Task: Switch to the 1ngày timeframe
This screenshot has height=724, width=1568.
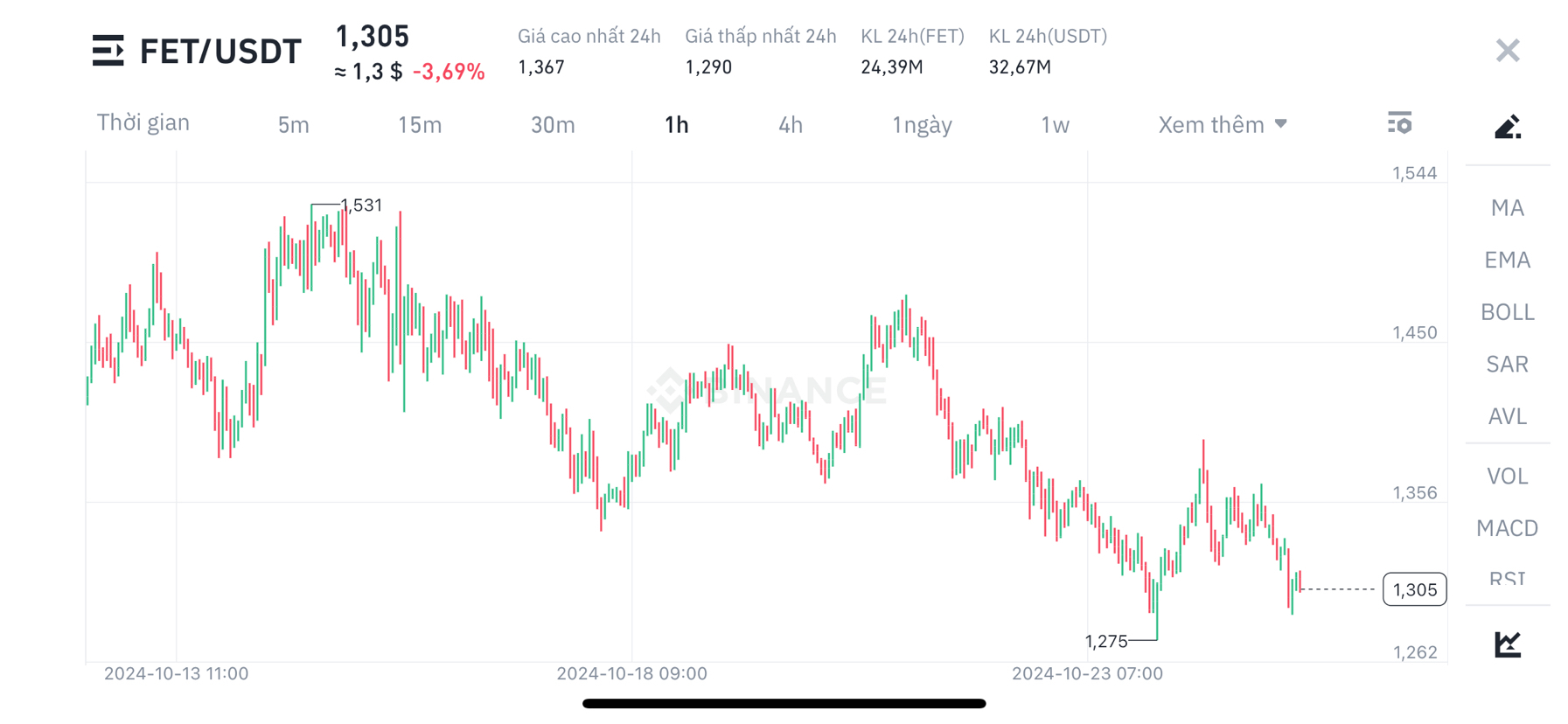Action: [x=921, y=124]
